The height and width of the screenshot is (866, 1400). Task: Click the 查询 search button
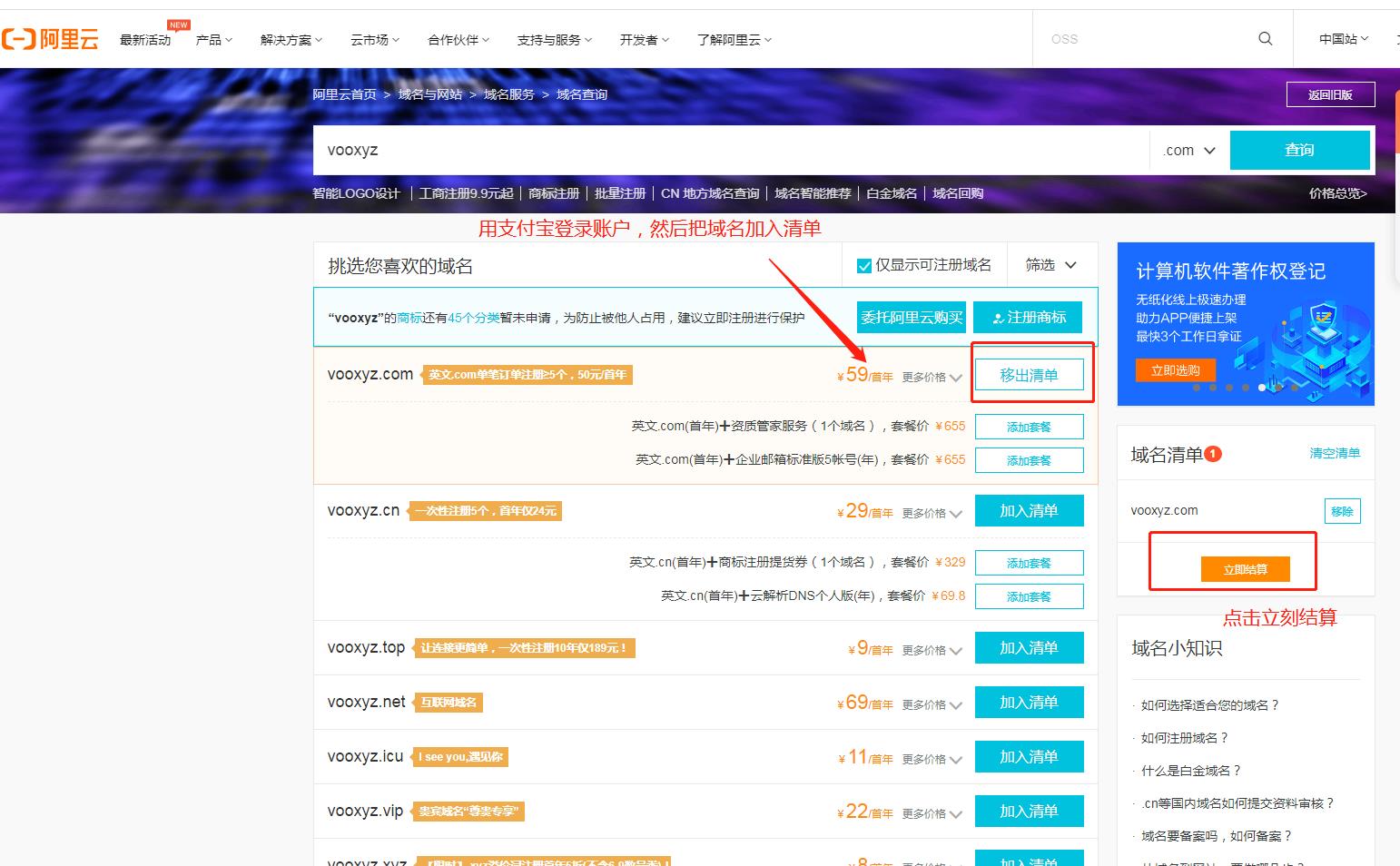point(1299,150)
